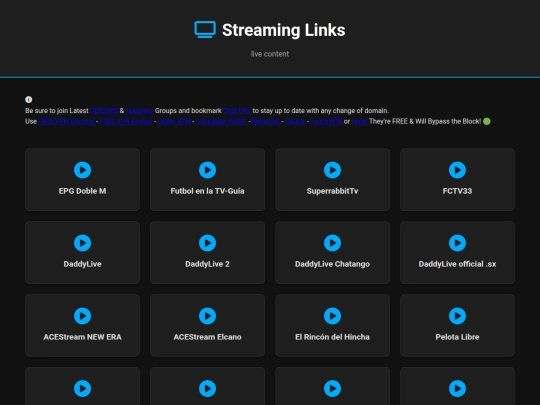Click the play icon above DaddyLive

pos(82,243)
